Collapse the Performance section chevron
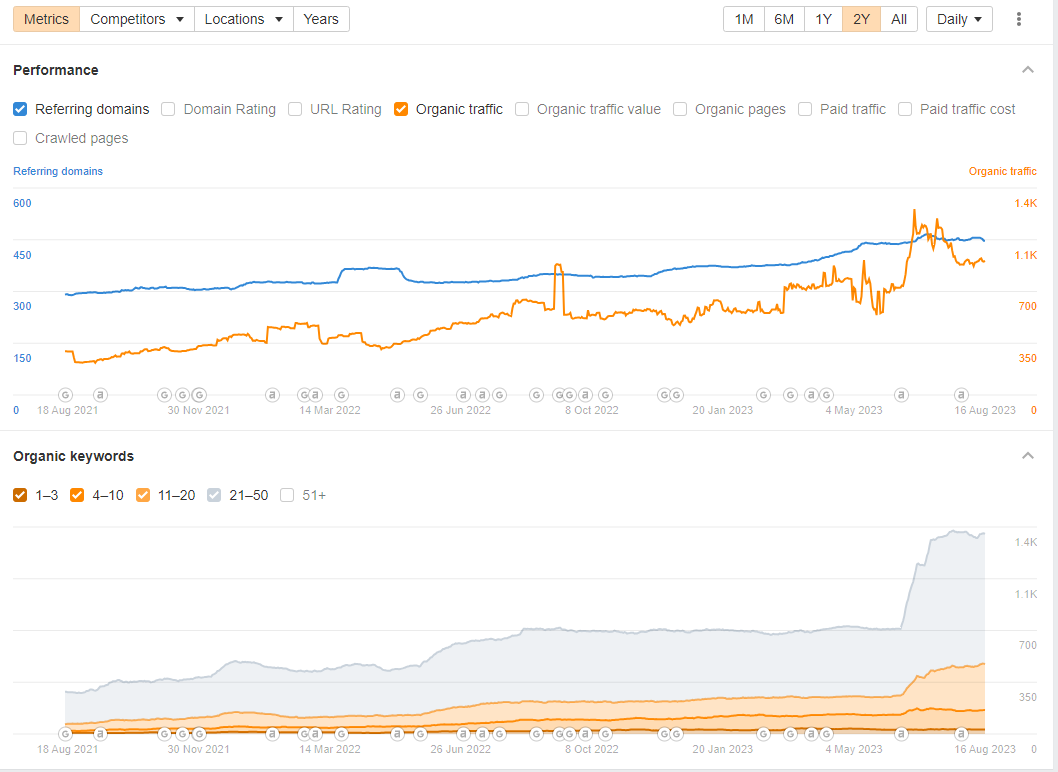This screenshot has width=1058, height=772. pyautogui.click(x=1028, y=70)
